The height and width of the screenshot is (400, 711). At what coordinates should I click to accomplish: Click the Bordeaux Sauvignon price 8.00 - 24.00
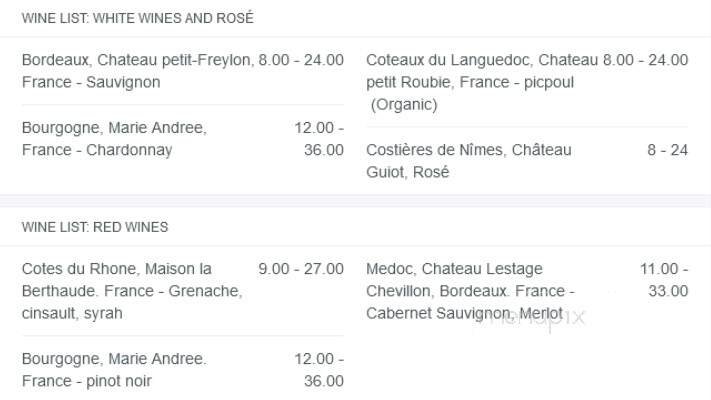click(301, 60)
